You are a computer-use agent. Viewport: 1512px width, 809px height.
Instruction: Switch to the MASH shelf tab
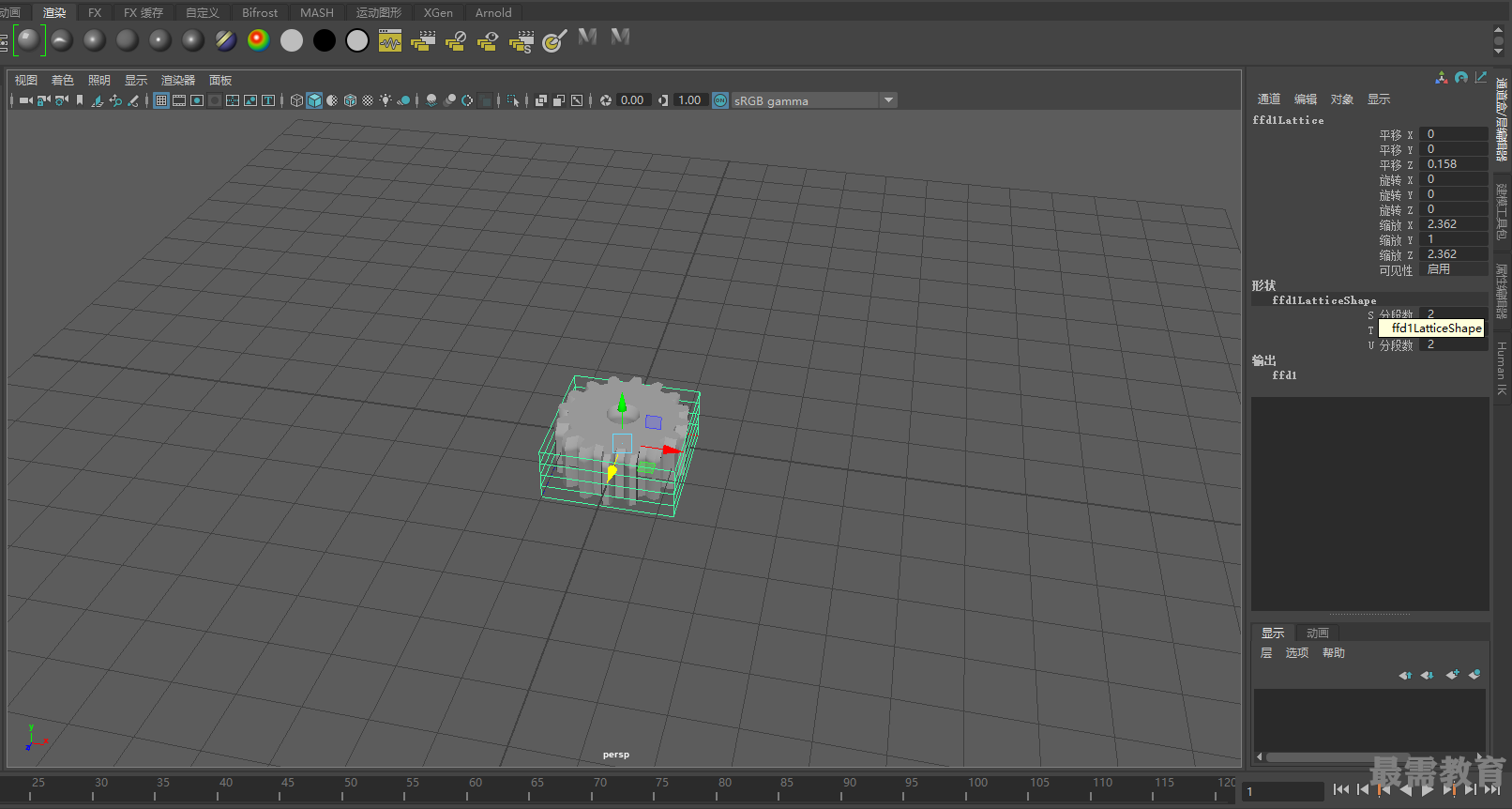317,12
